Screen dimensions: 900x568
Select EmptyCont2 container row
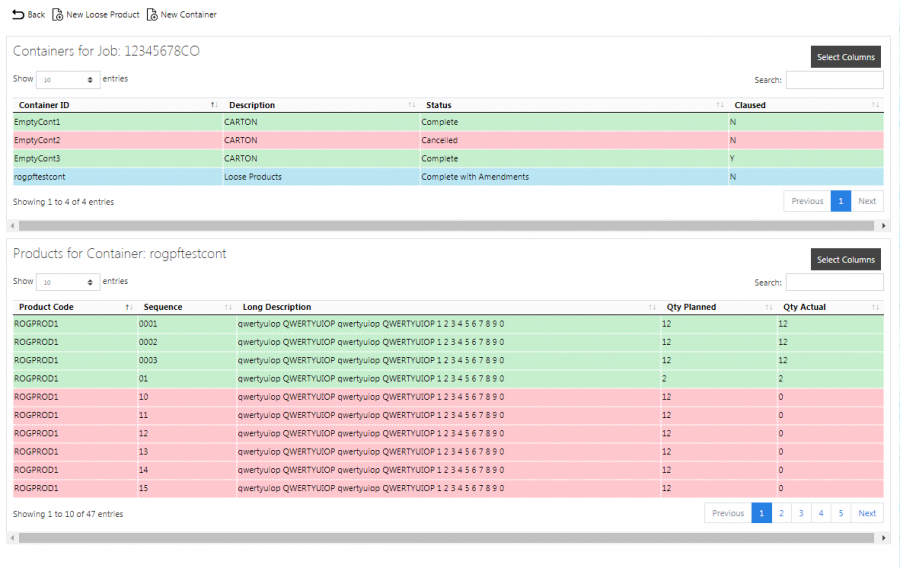tap(448, 140)
